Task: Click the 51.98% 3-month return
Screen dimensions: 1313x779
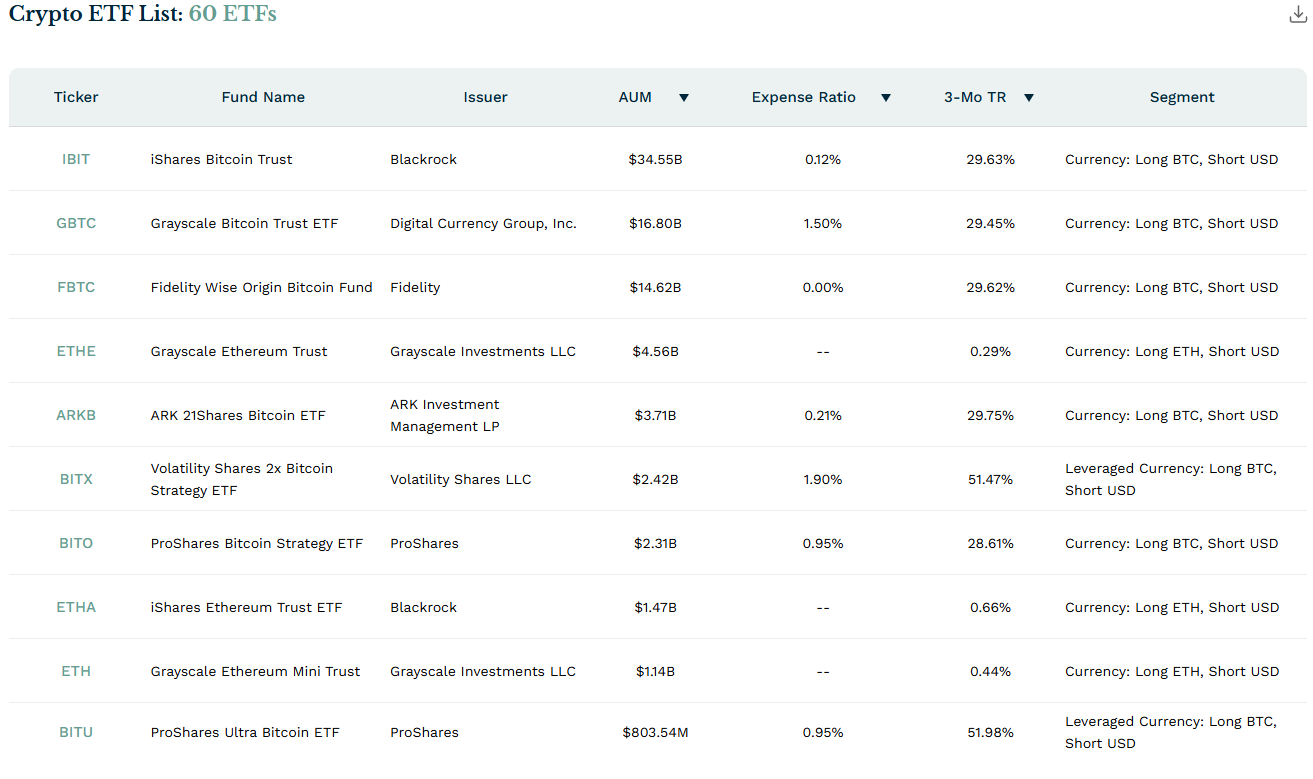Action: point(990,732)
